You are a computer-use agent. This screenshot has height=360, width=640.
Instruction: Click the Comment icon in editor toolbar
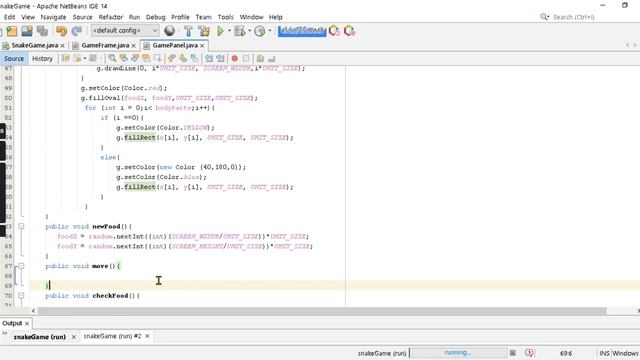point(260,59)
